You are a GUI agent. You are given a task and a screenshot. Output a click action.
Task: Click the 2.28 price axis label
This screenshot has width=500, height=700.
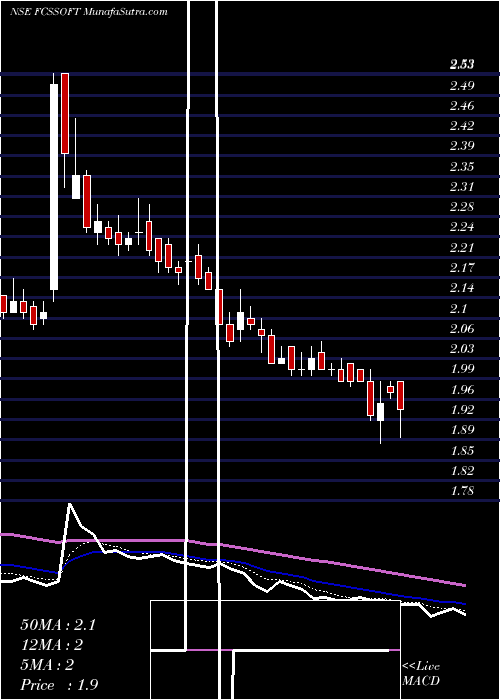[461, 207]
